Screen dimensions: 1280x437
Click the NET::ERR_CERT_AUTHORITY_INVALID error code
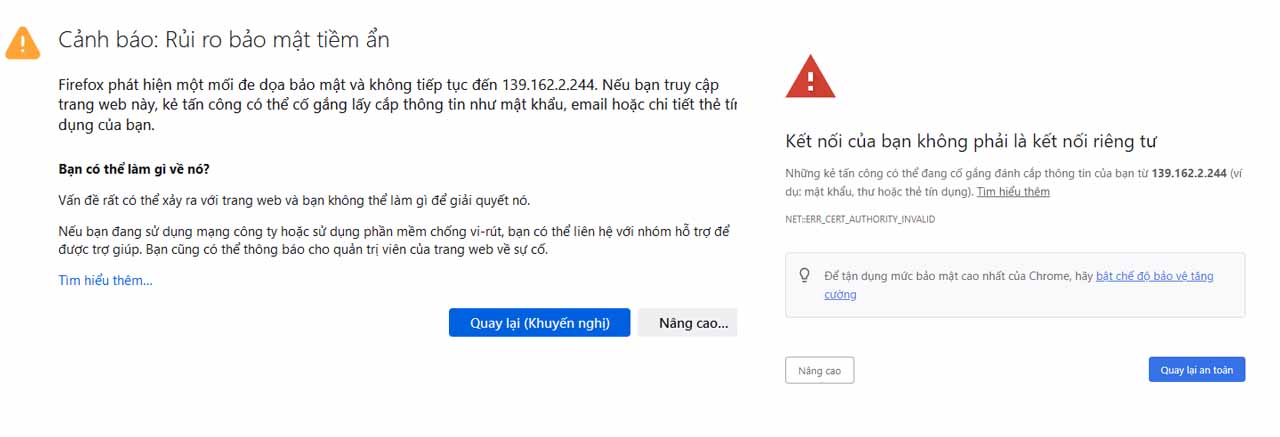(x=860, y=219)
